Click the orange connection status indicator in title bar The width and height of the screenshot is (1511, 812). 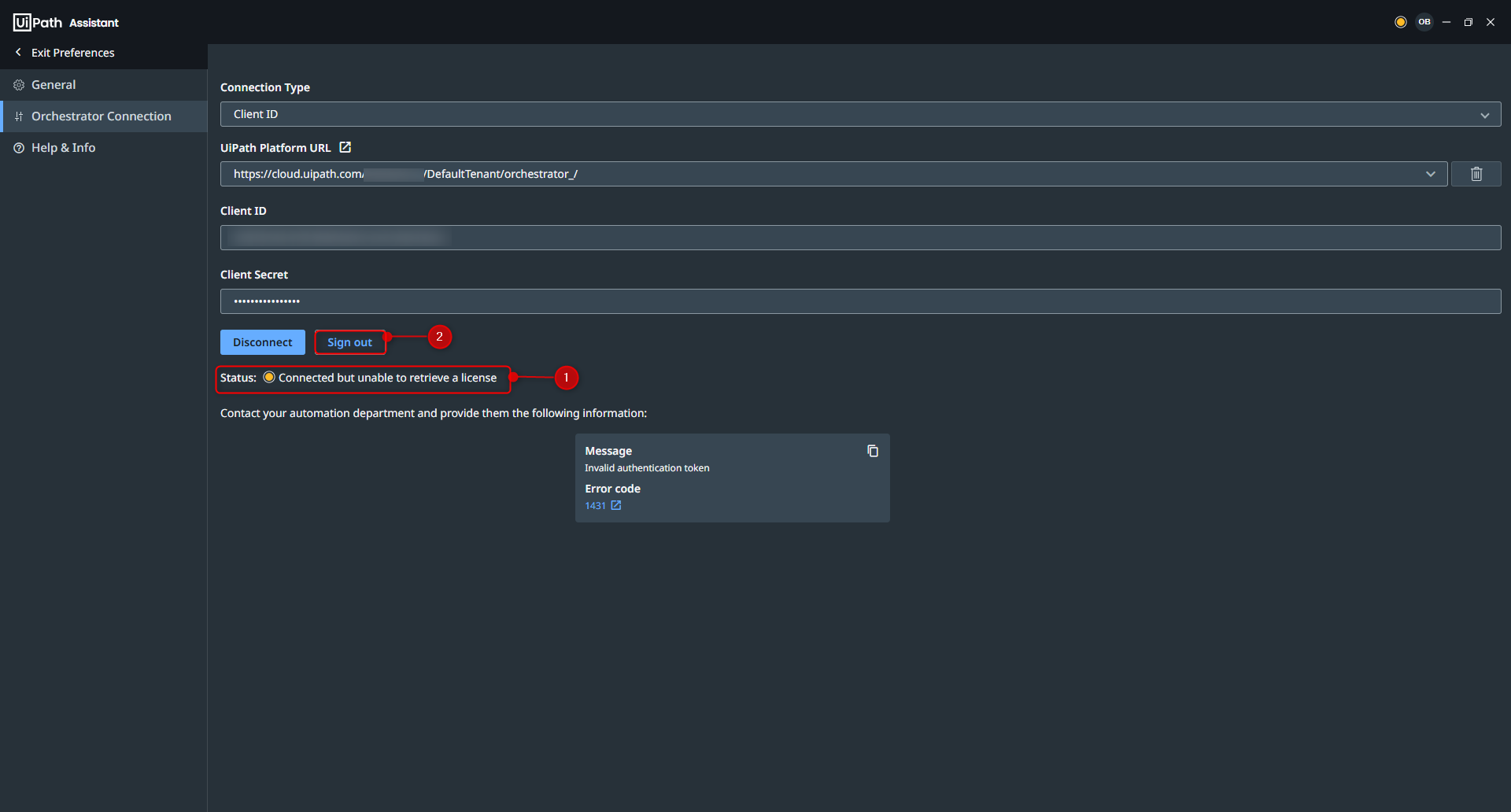click(1400, 22)
